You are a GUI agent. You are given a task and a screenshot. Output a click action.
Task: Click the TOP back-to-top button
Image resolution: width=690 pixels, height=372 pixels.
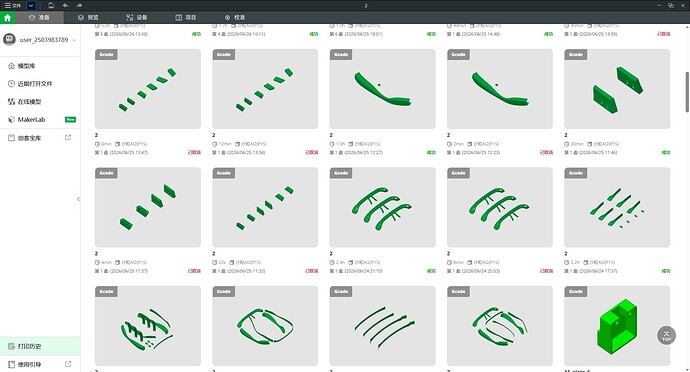click(x=666, y=335)
